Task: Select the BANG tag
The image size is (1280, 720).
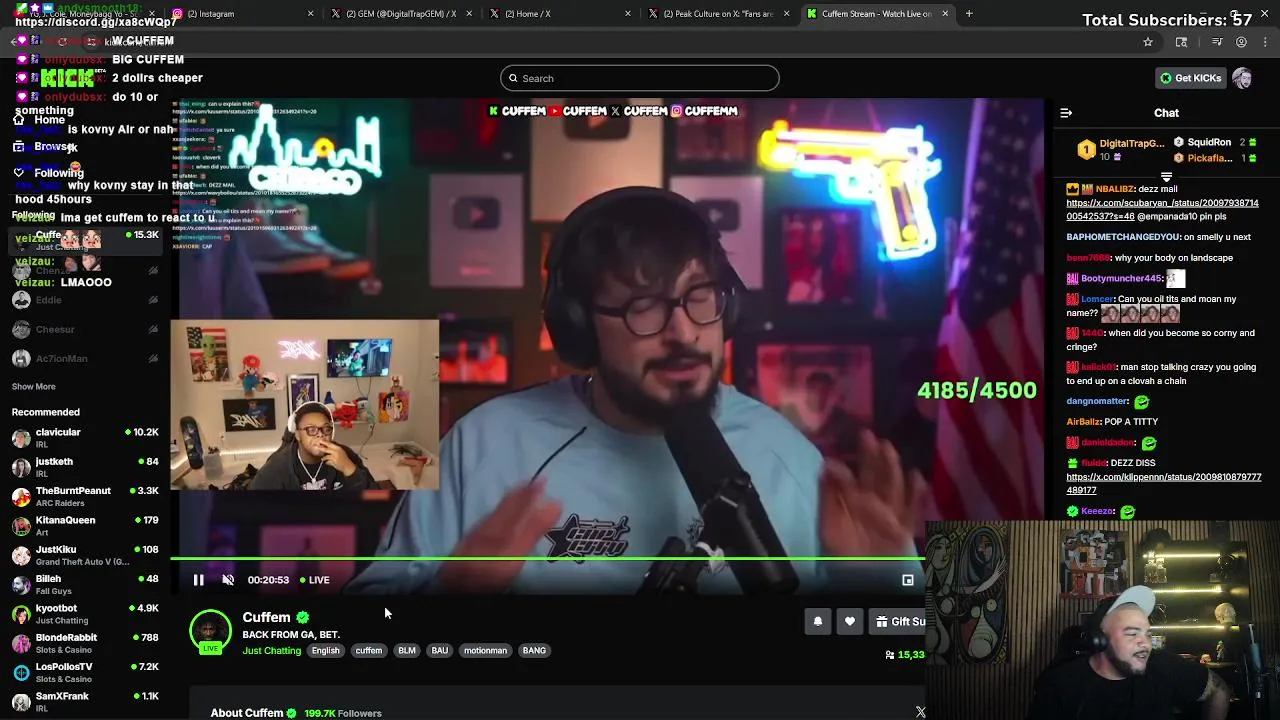Action: click(x=534, y=651)
